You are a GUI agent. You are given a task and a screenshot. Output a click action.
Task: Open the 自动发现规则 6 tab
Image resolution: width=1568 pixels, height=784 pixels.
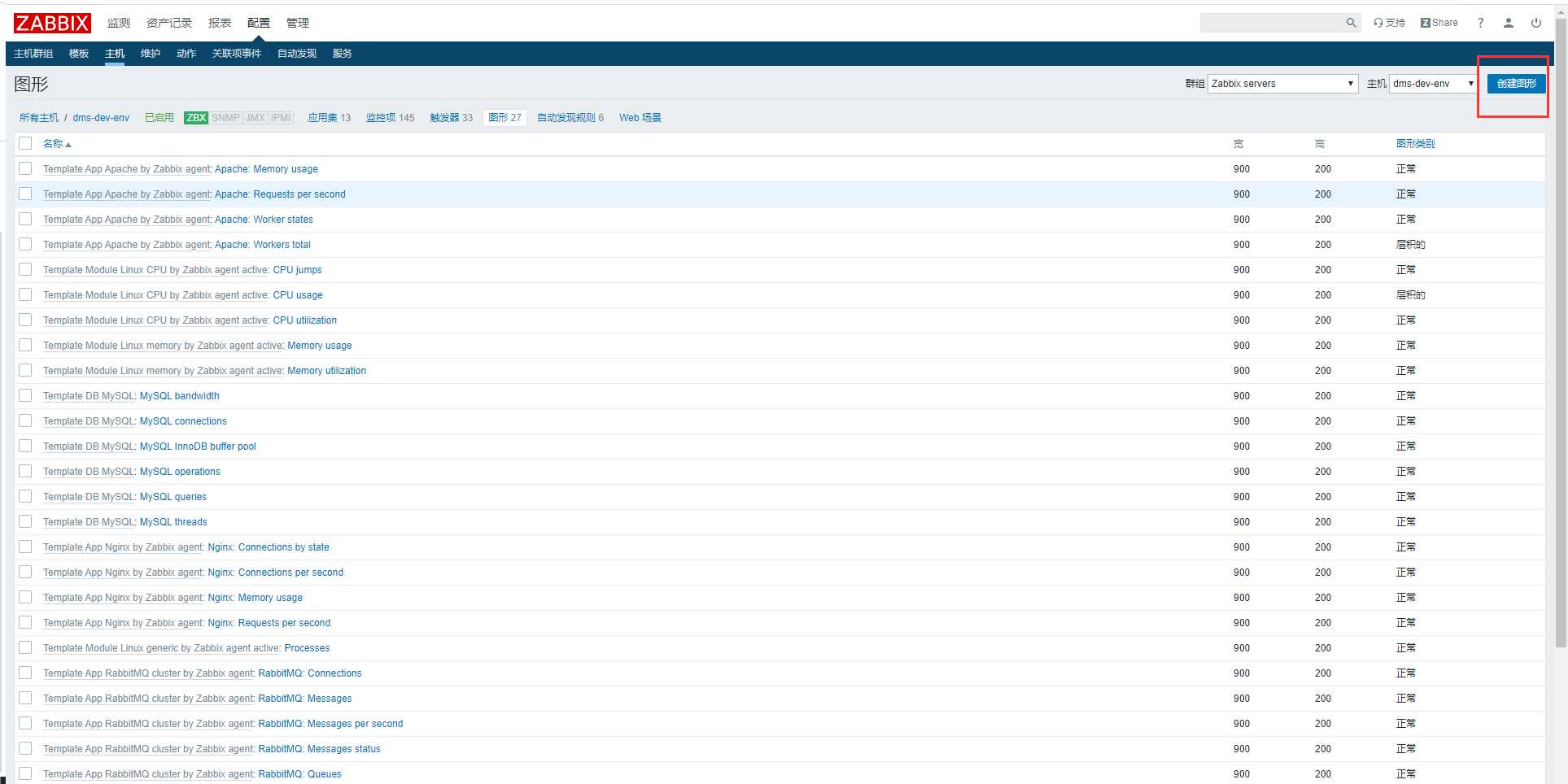click(570, 118)
